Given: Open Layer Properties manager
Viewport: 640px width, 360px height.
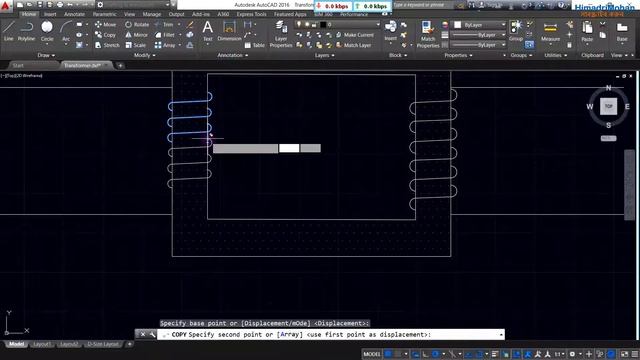Looking at the screenshot, I should click(281, 34).
